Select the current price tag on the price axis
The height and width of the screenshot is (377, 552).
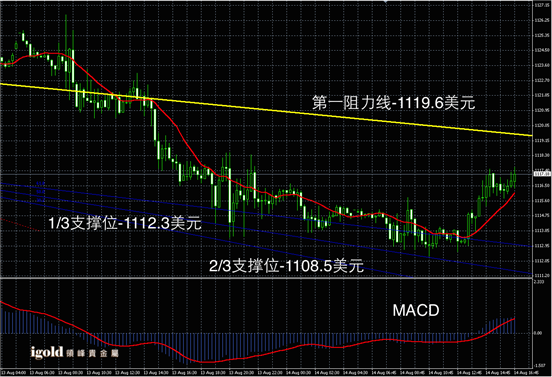(x=542, y=174)
